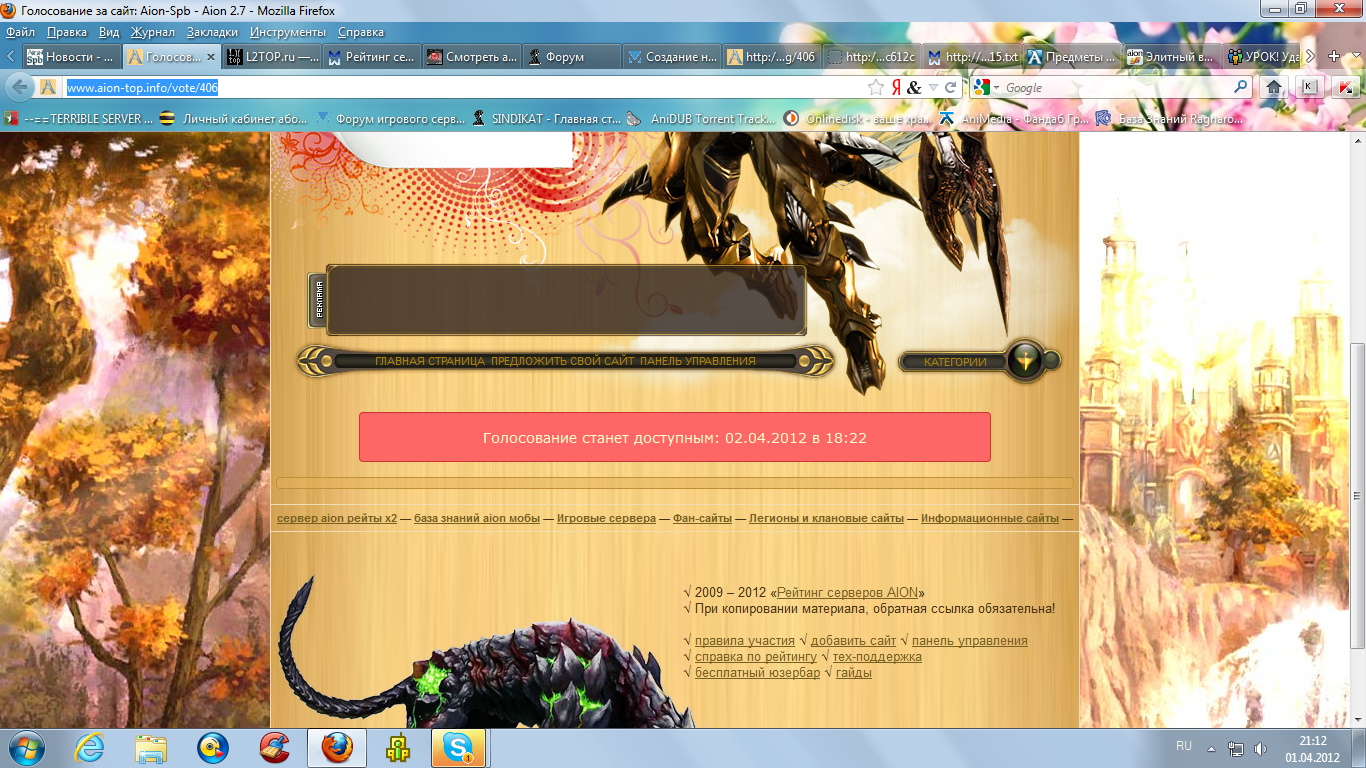Open the Google search engine selector dropdown
Viewport: 1366px width, 768px height.
(x=987, y=87)
